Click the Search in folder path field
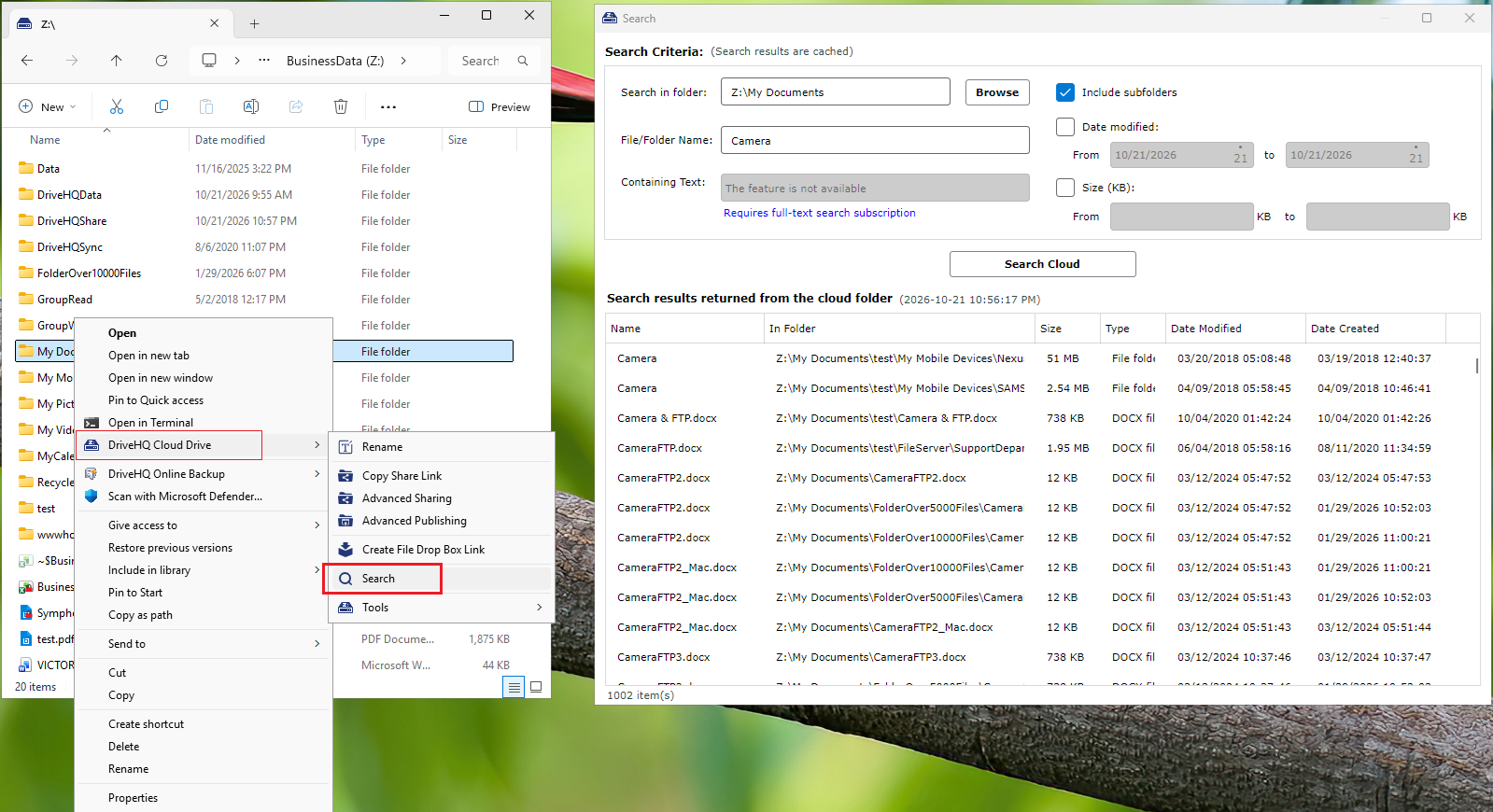1493x812 pixels. [836, 91]
